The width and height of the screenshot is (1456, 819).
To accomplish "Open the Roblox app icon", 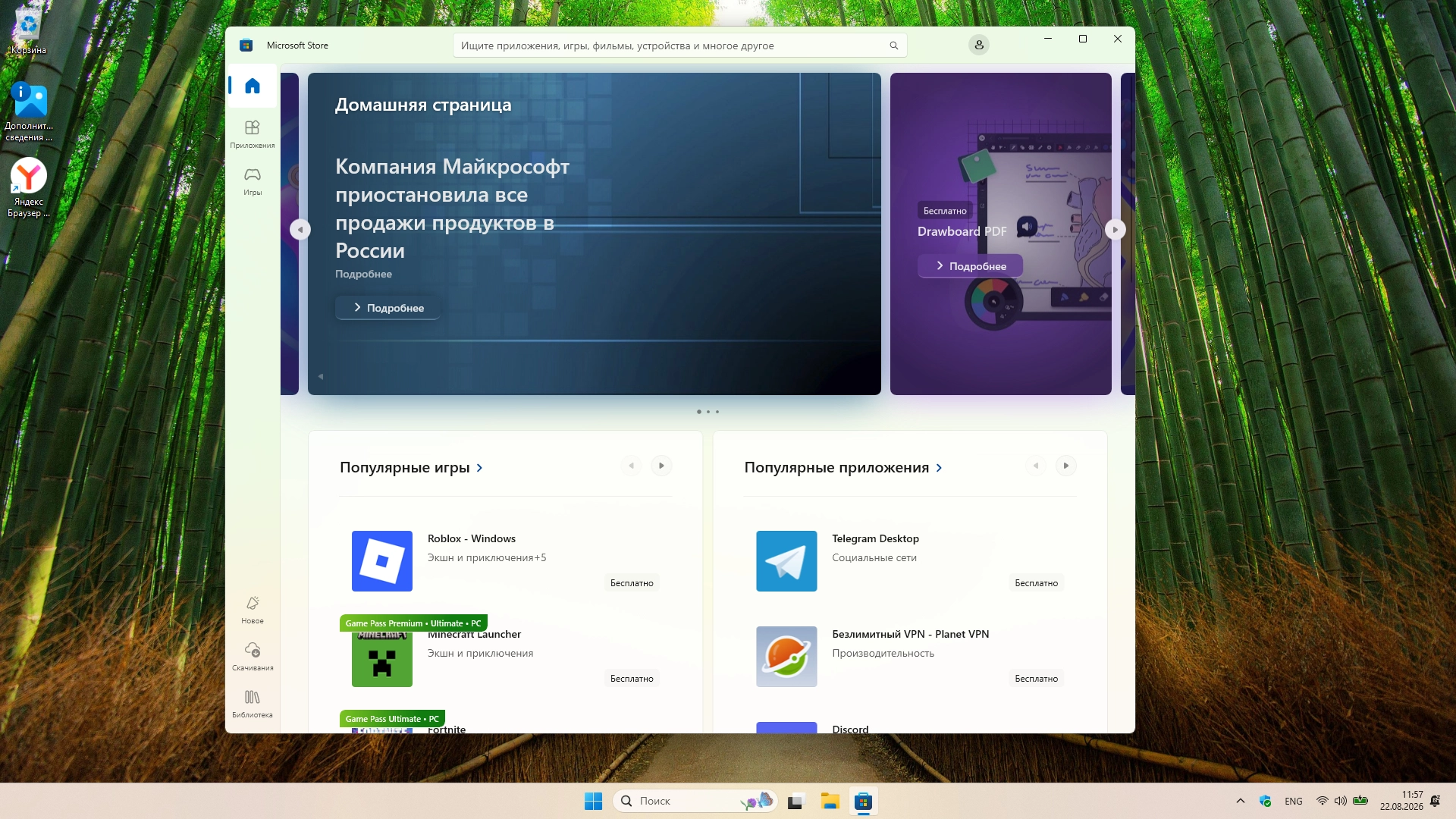I will pyautogui.click(x=382, y=561).
